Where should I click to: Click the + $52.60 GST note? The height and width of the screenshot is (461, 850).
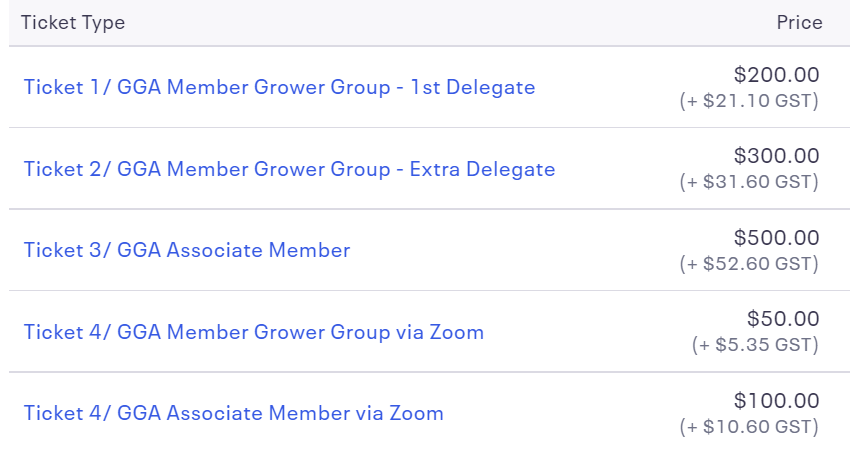[749, 264]
